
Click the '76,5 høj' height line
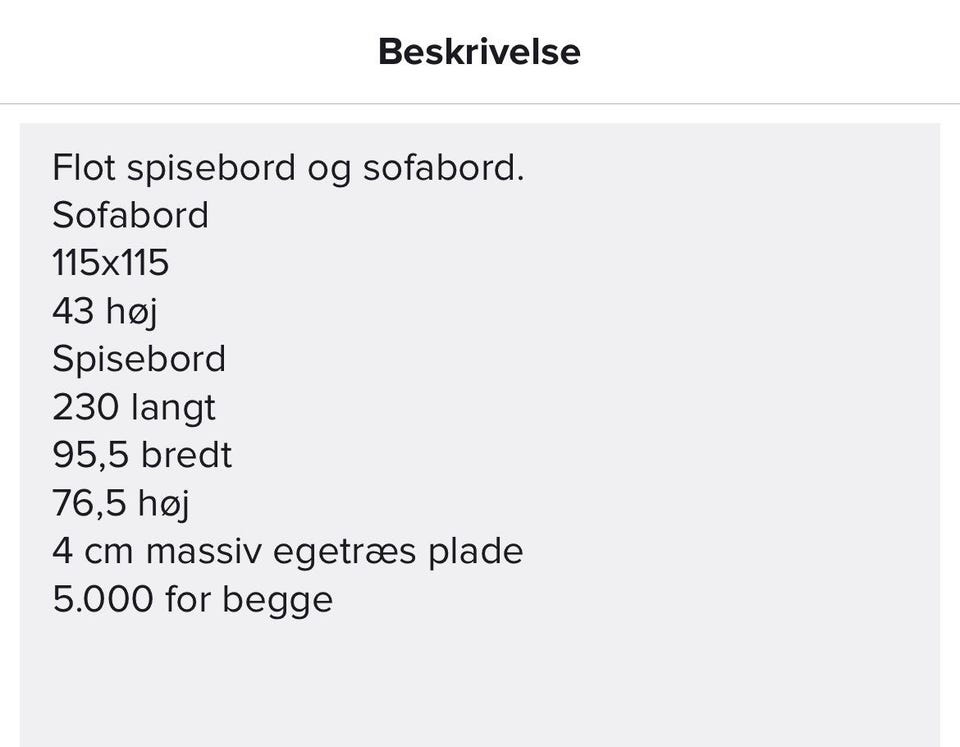point(120,503)
